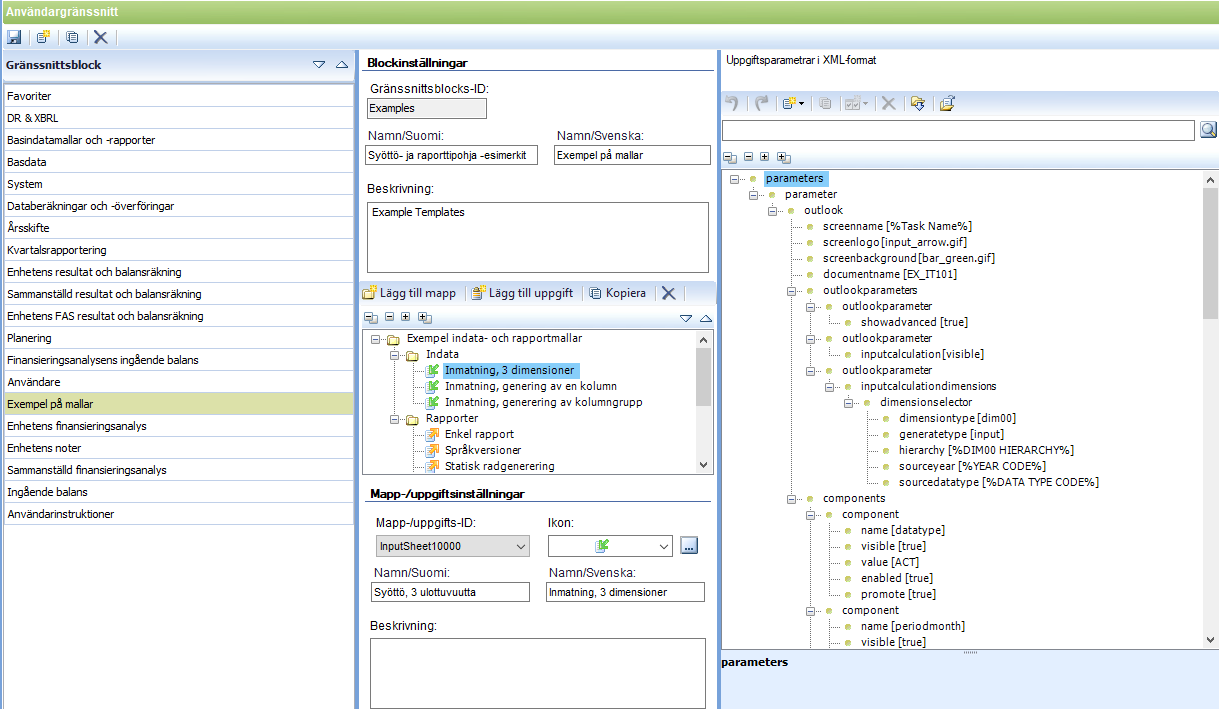This screenshot has height=709, width=1219.
Task: Click the Kopiera button
Action: [x=617, y=293]
